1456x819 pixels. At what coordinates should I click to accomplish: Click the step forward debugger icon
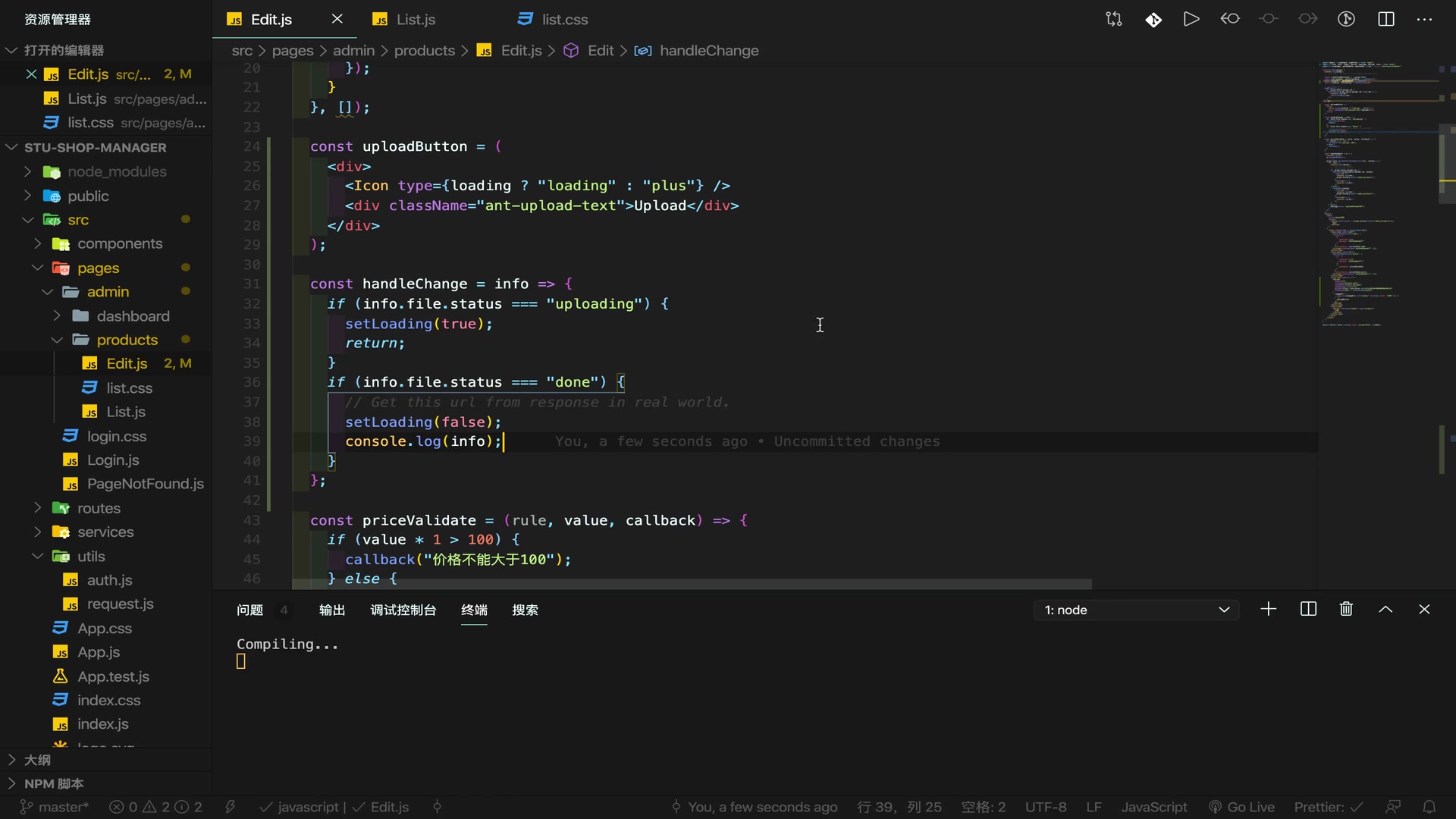click(1309, 18)
